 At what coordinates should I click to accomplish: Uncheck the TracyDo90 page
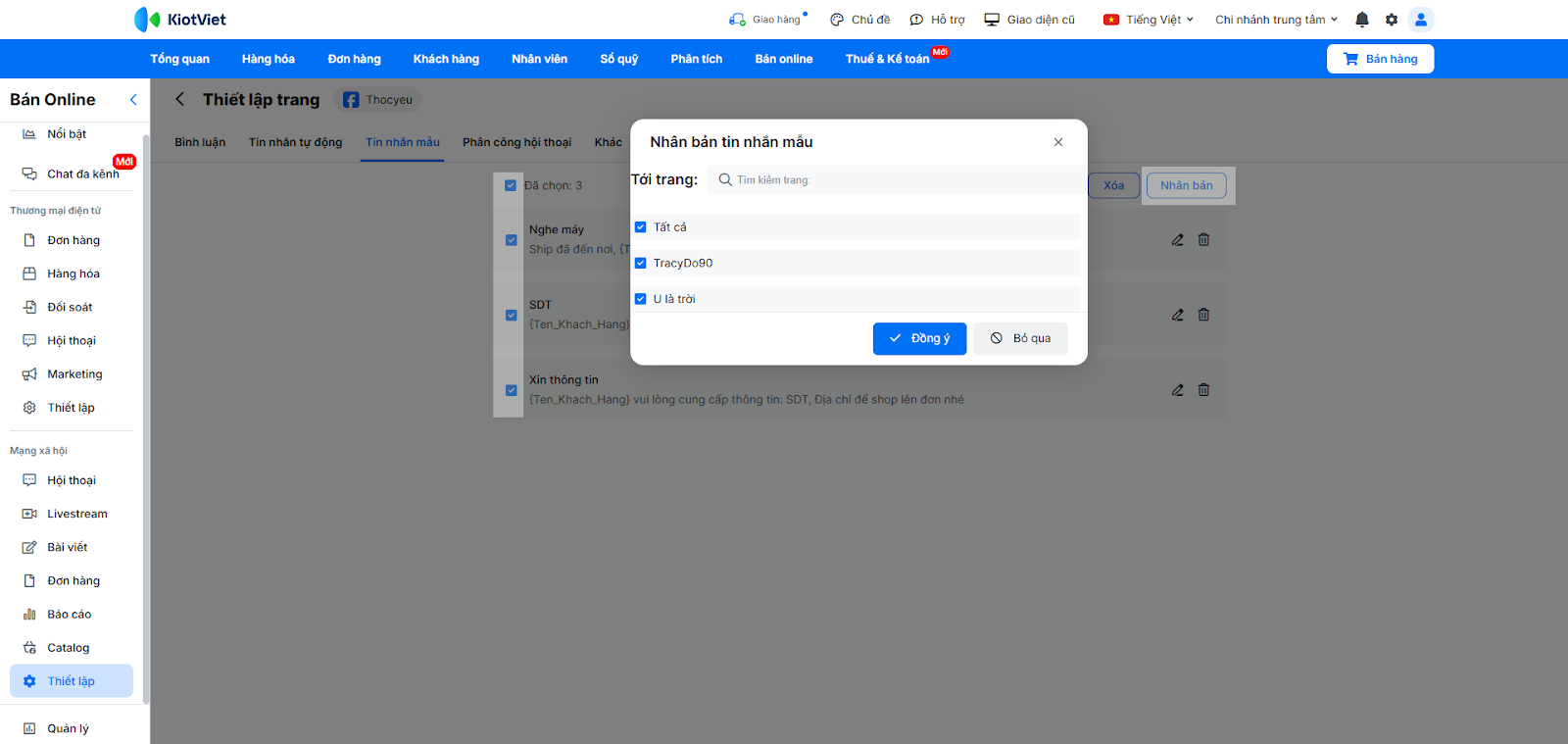click(x=641, y=263)
